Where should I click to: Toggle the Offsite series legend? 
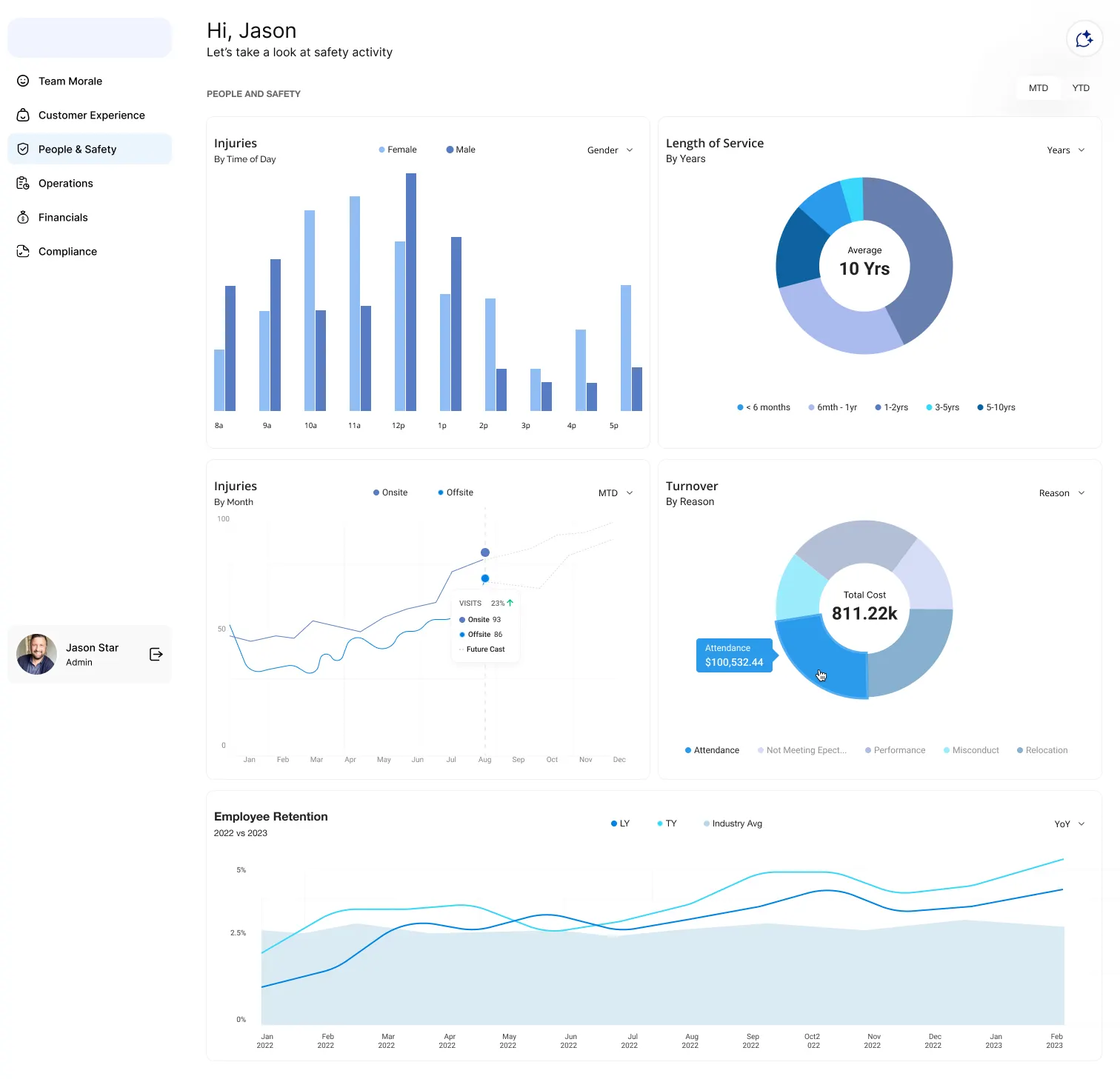[456, 492]
